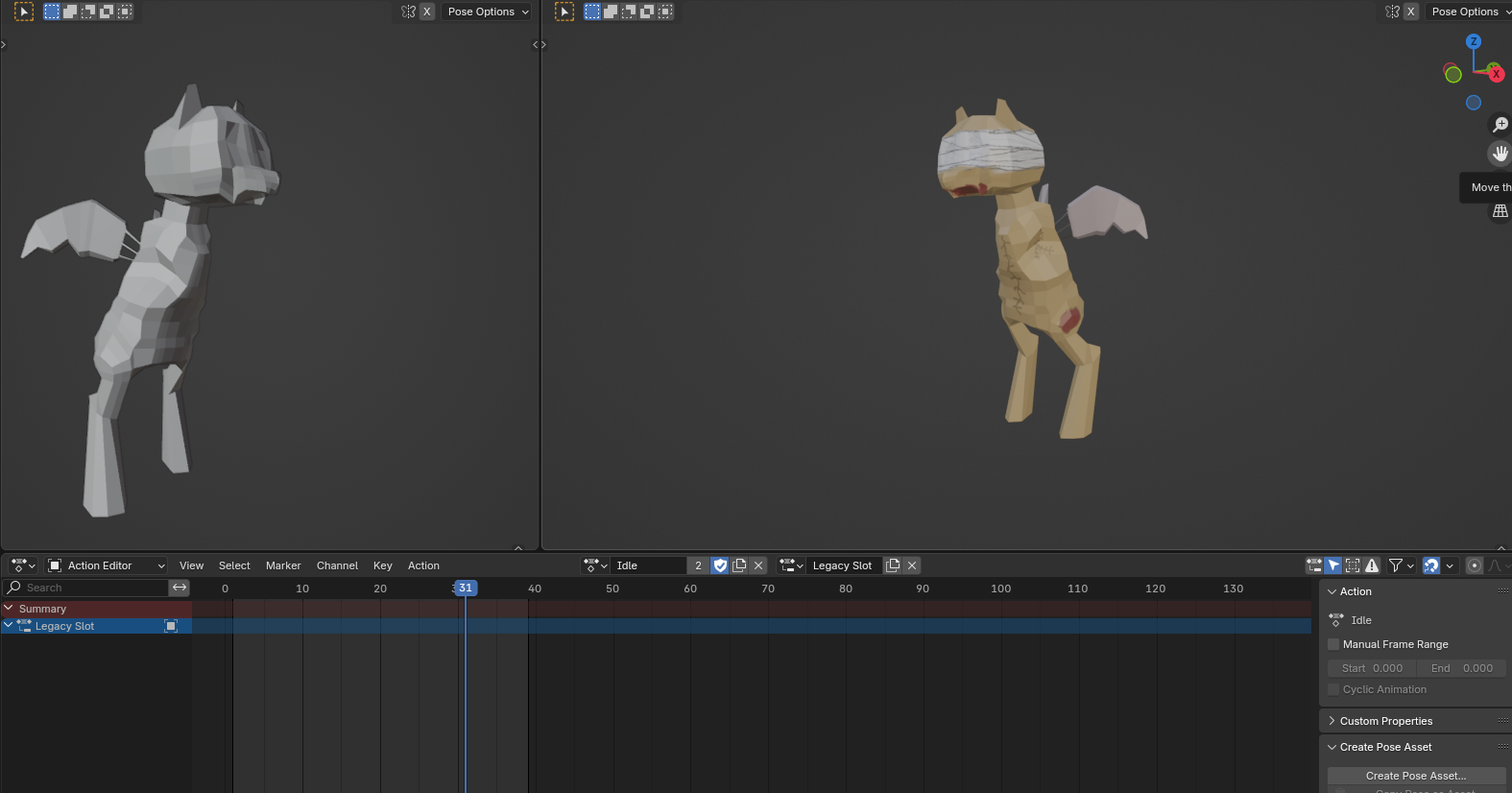Choose Intersect Selection mode in right viewport

665,12
